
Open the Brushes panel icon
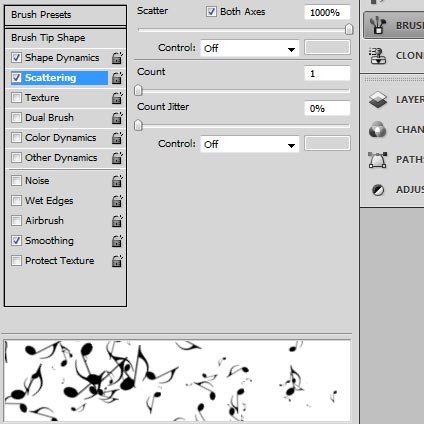(378, 25)
